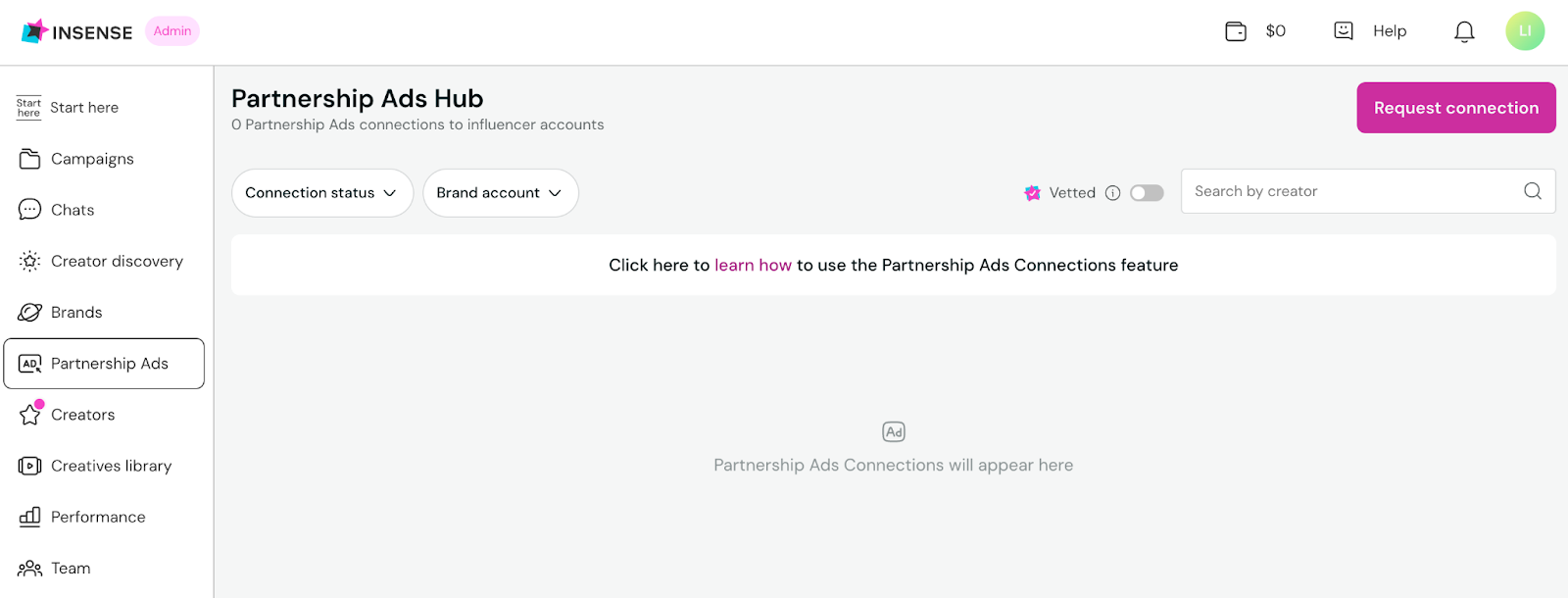Screen dimensions: 1568x598
Task: Open Creators via the star icon
Action: tap(30, 415)
